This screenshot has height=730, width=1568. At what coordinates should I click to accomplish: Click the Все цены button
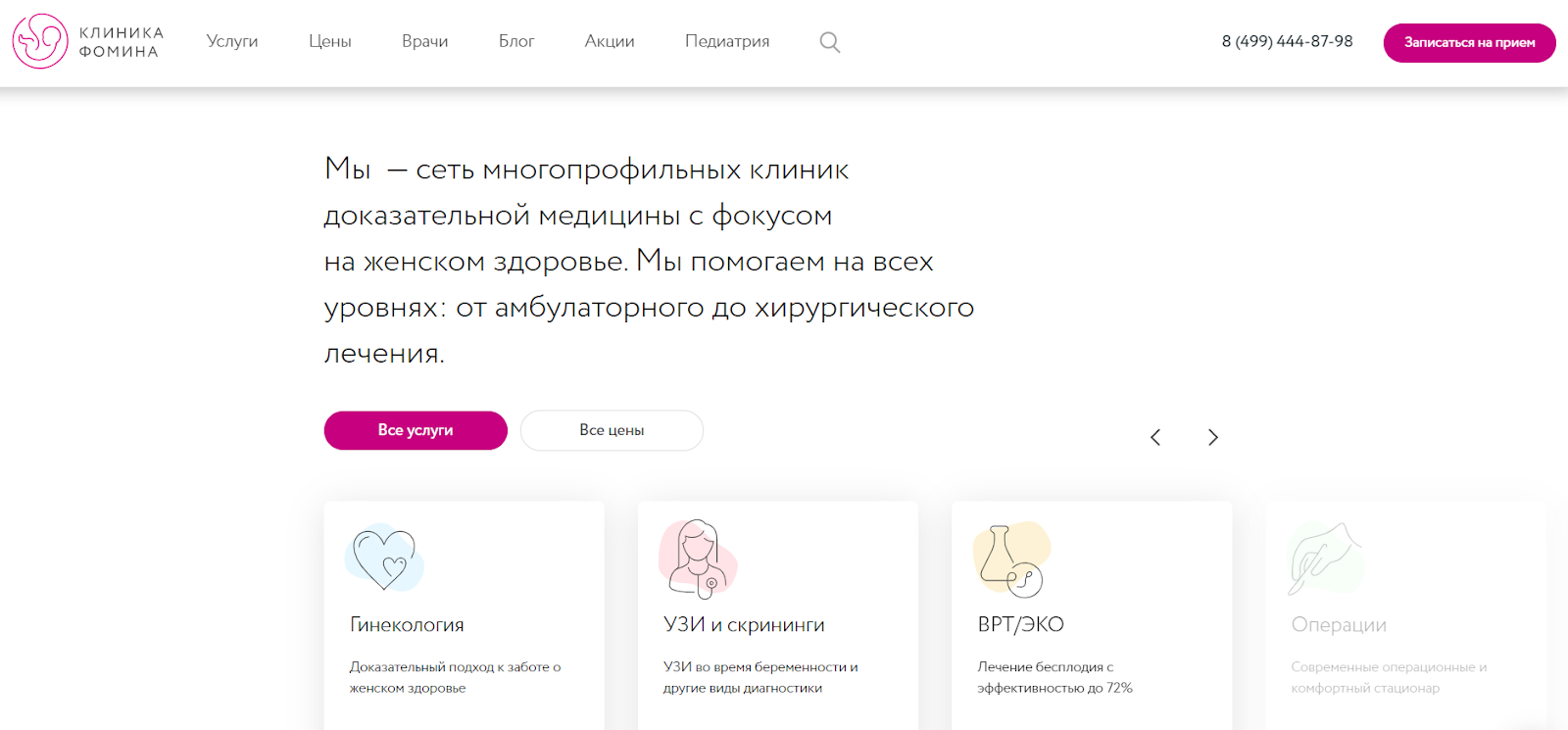612,430
